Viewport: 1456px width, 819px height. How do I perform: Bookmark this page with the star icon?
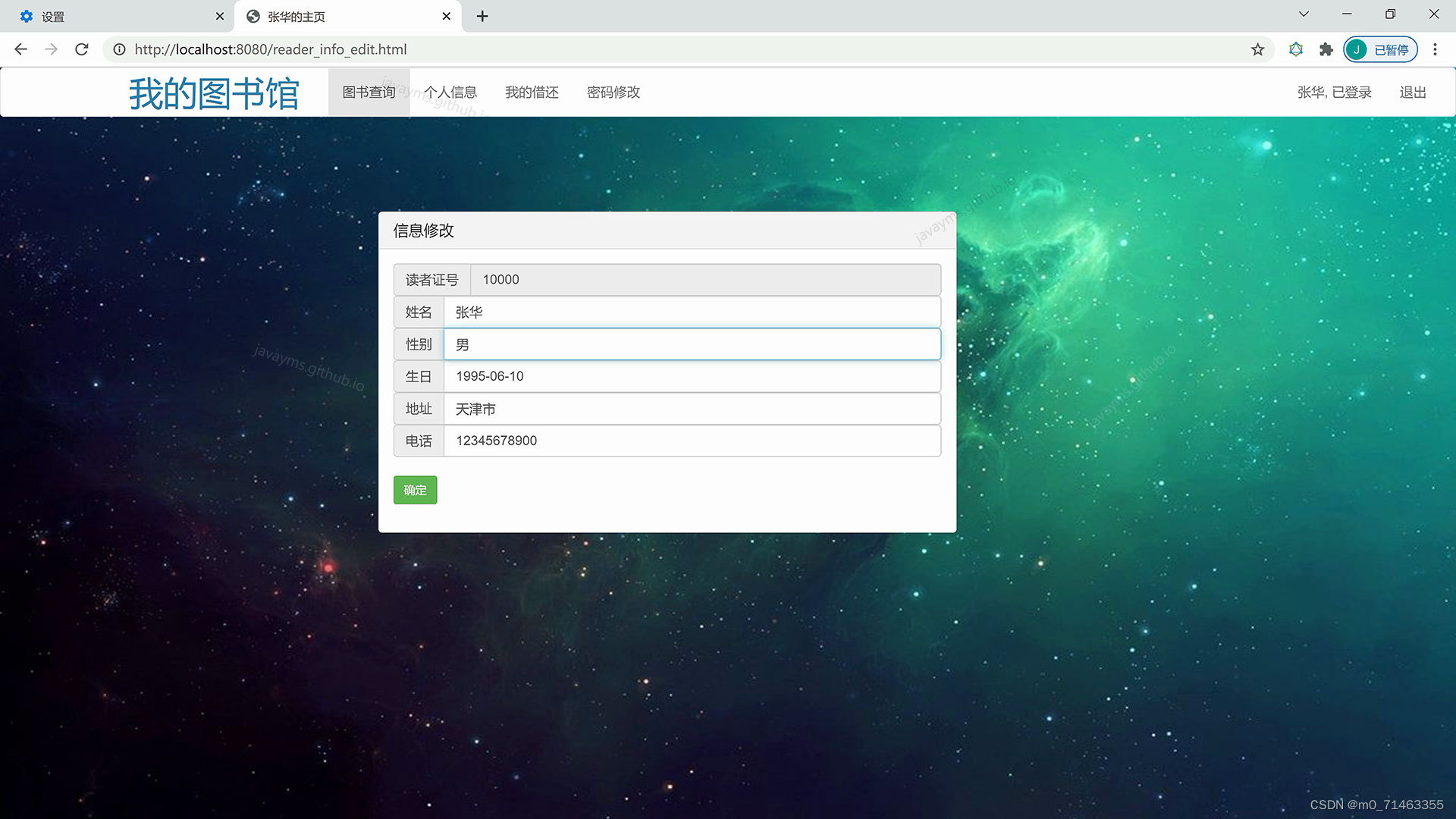(x=1257, y=49)
